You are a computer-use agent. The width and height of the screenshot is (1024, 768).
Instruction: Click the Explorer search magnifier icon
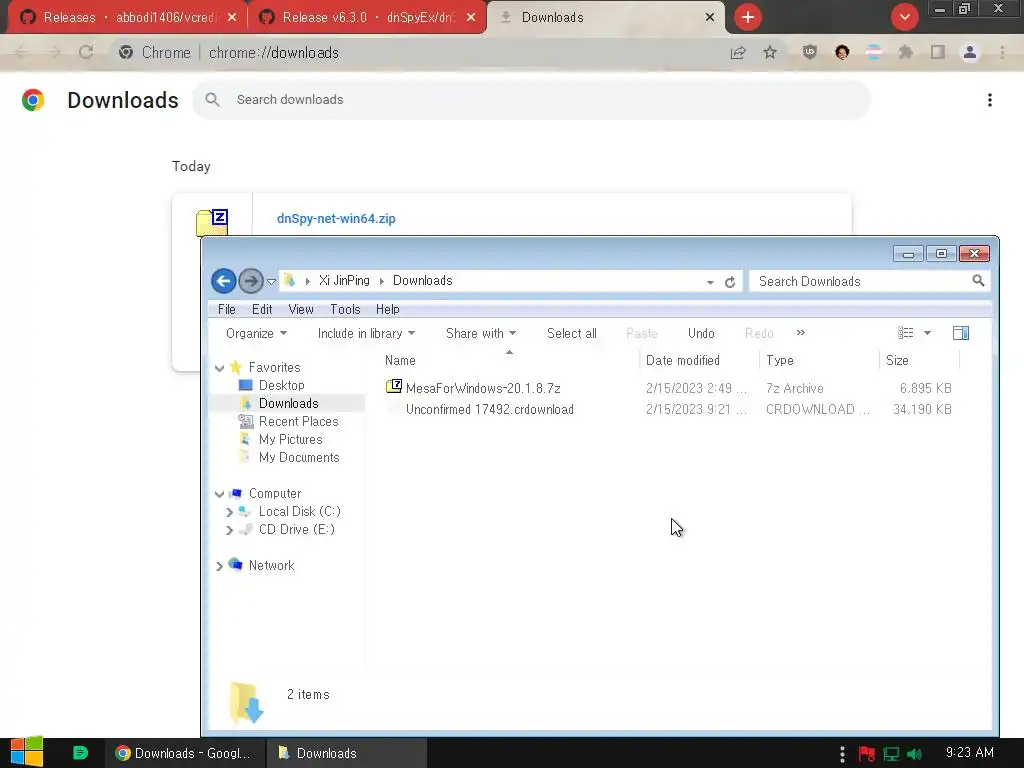pos(978,281)
